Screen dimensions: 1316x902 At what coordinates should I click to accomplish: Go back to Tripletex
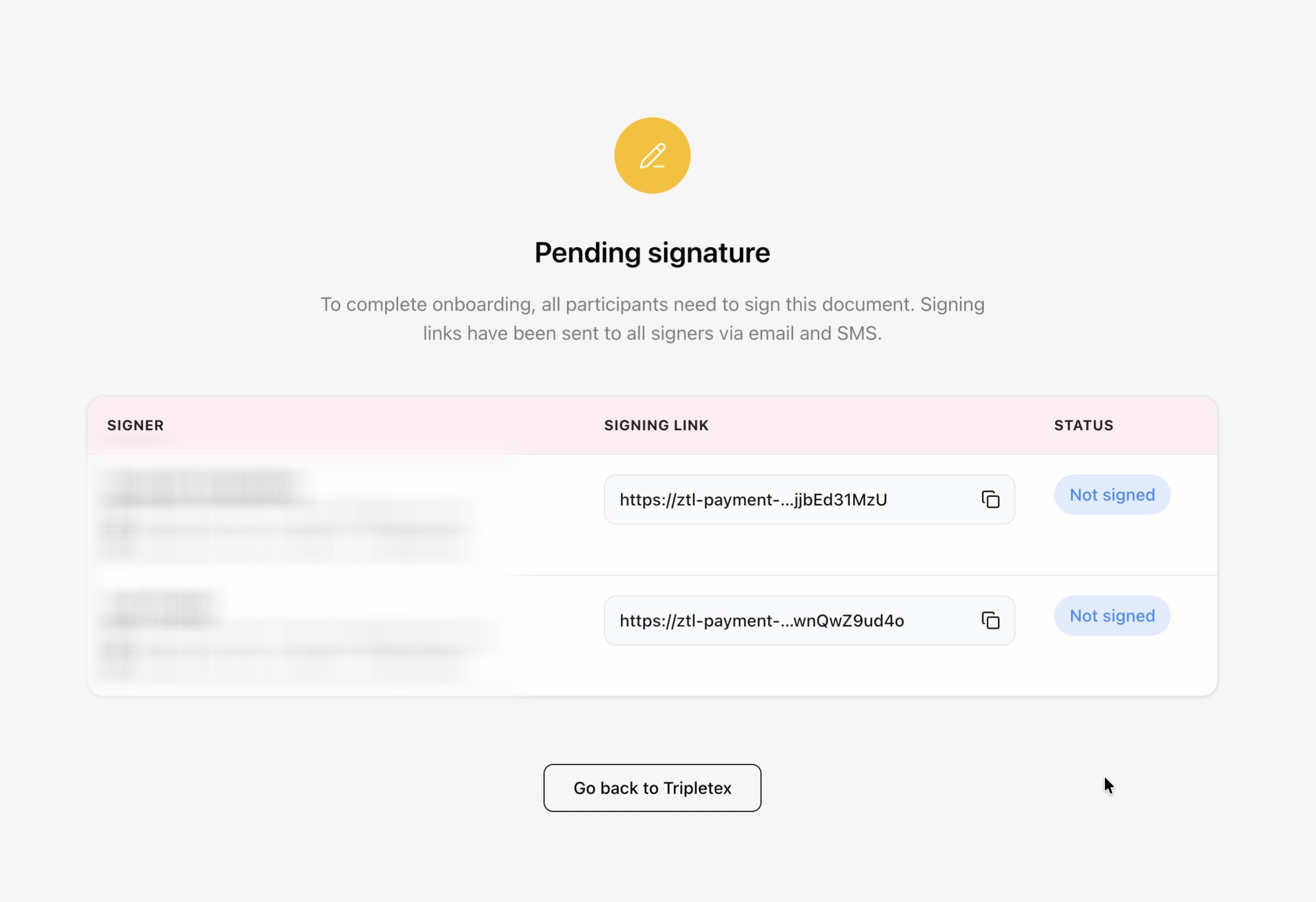[x=652, y=788]
